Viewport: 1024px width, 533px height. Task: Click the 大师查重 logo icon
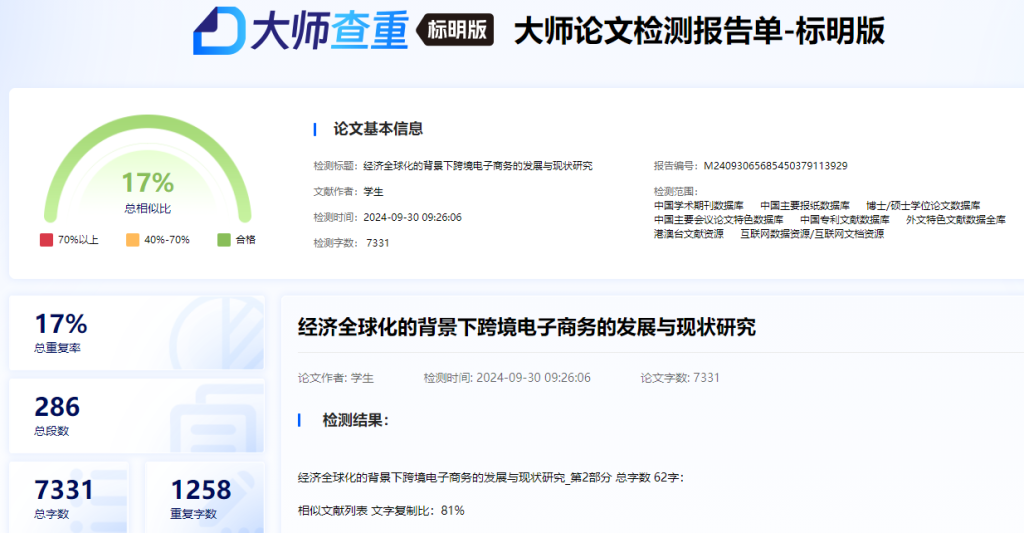(218, 31)
